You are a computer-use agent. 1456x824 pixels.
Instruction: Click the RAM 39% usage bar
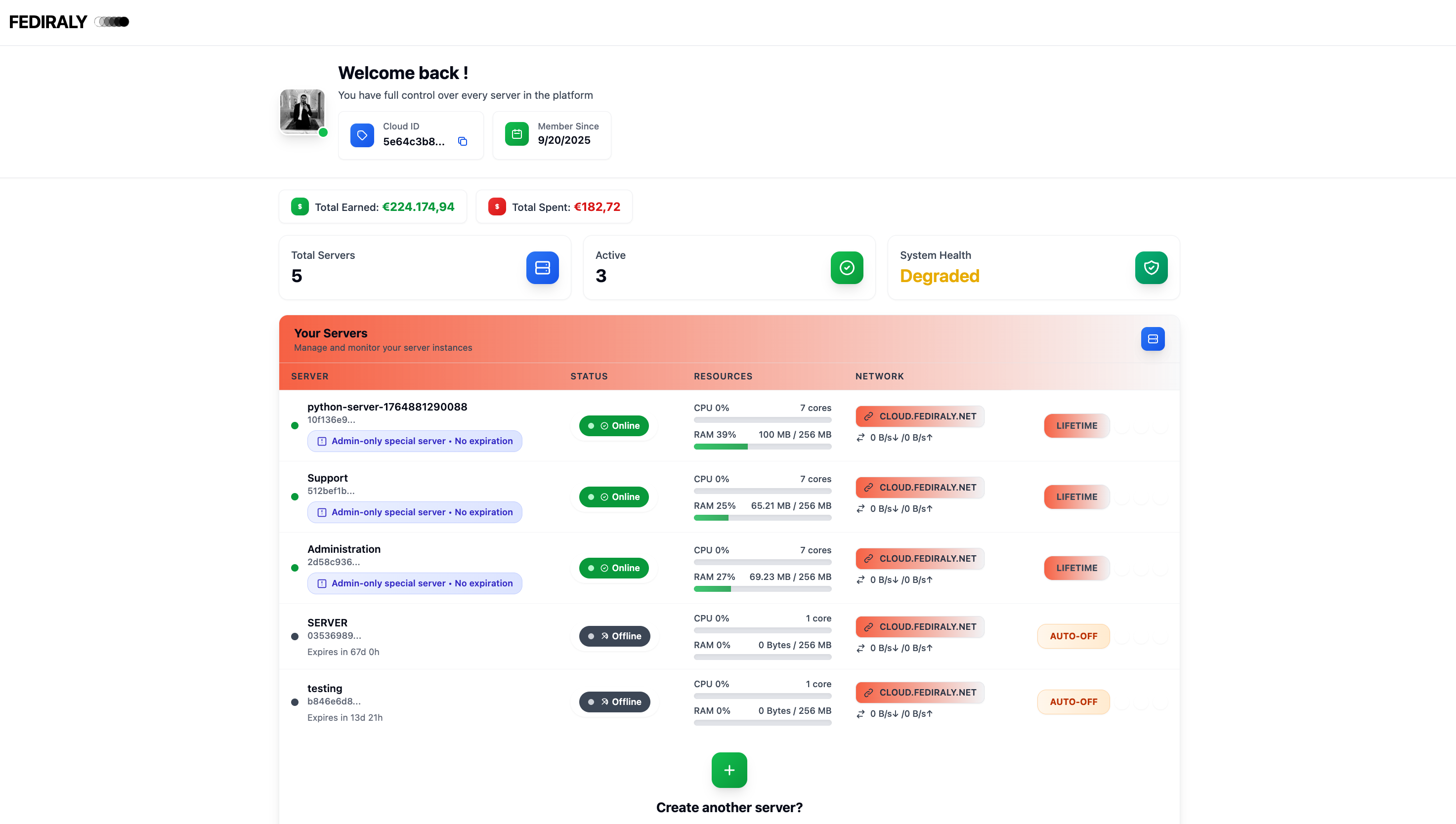coord(762,447)
